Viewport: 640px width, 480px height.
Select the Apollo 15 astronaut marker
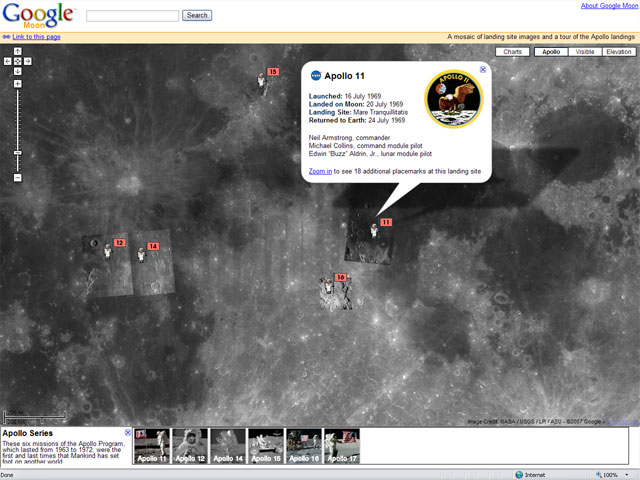tap(262, 81)
